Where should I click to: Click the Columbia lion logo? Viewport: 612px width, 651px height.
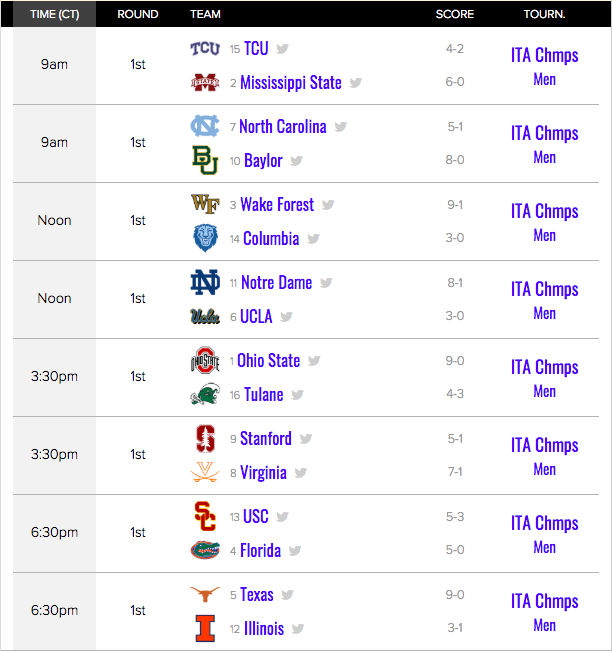(205, 238)
